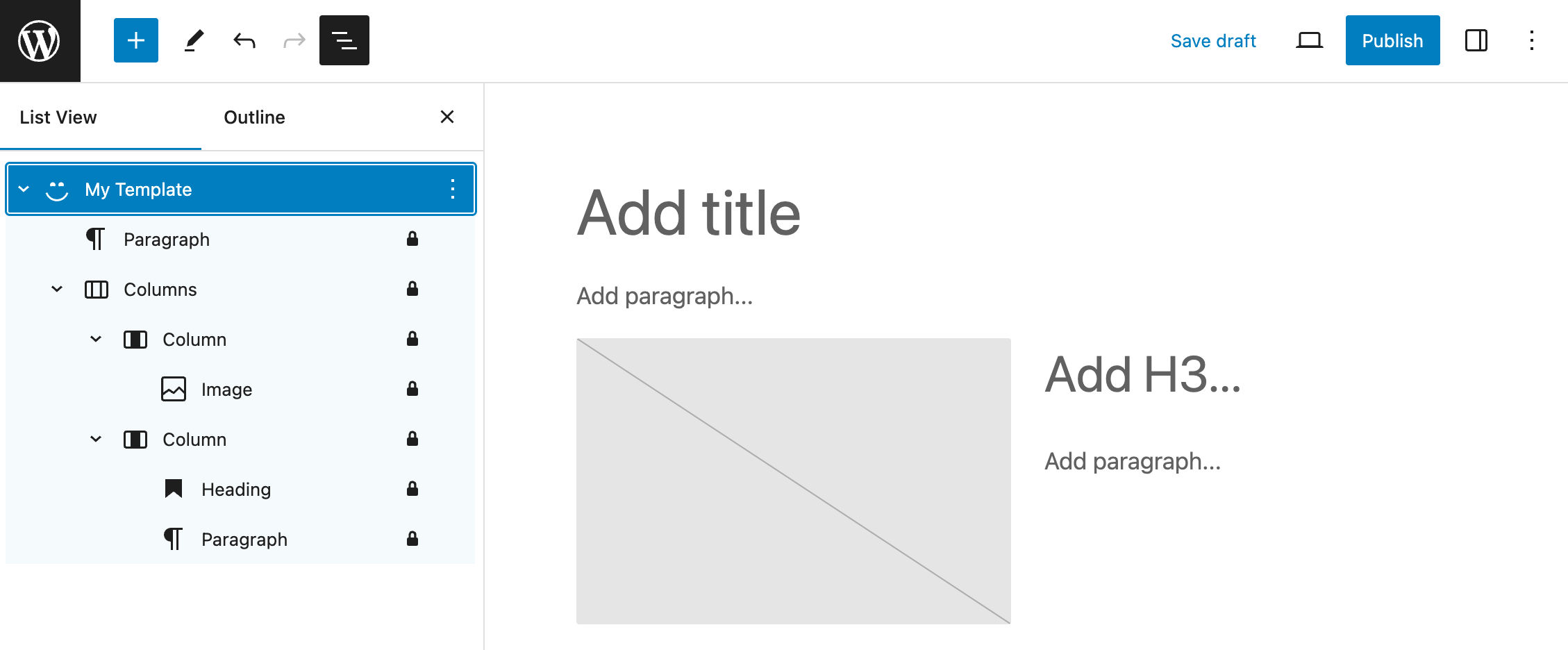Click the Add title field
The height and width of the screenshot is (650, 1568).
[x=688, y=213]
